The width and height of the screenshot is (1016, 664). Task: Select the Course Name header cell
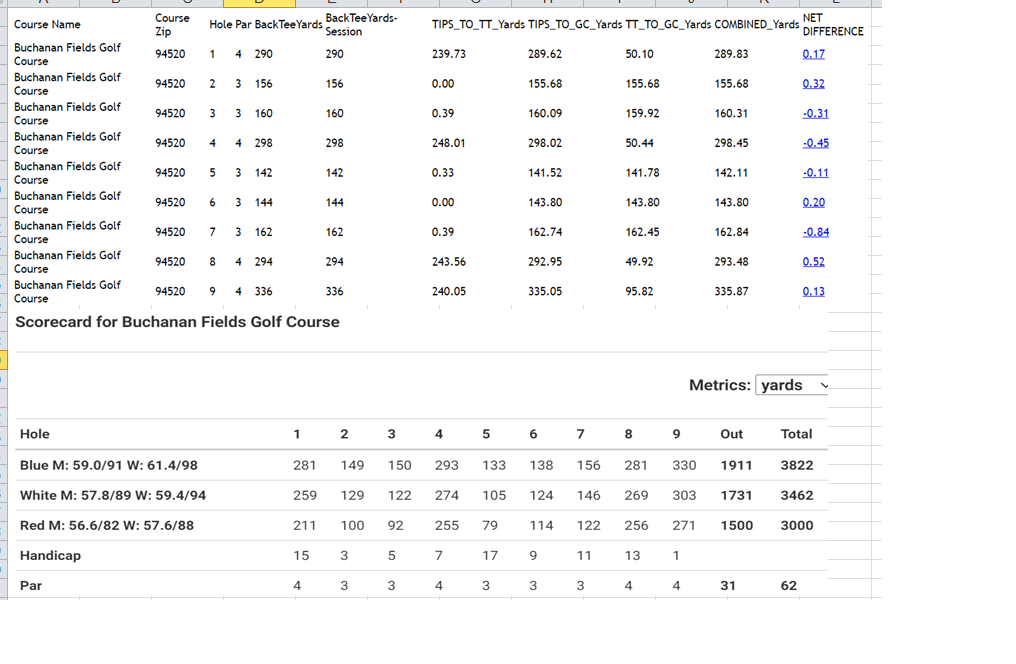[x=47, y=25]
